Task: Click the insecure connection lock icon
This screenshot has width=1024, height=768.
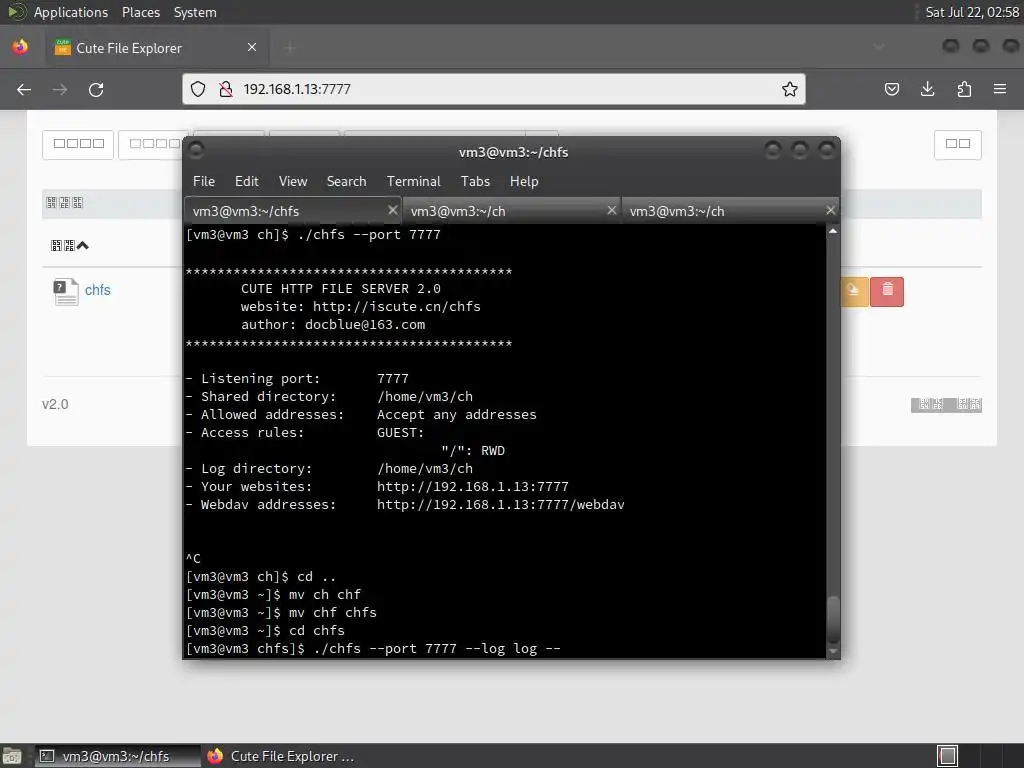Action: tap(225, 89)
